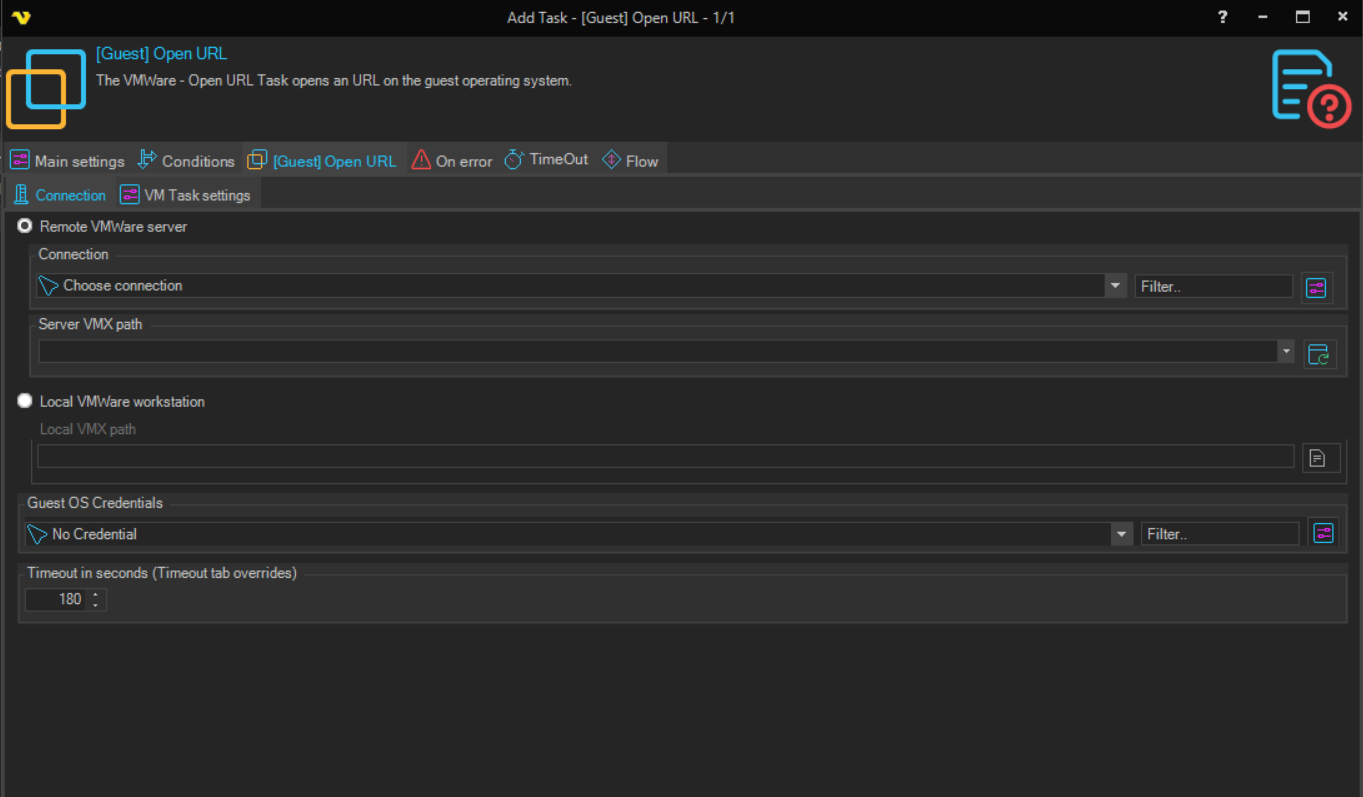The height and width of the screenshot is (797, 1363).
Task: Expand the Server VMX path dropdown
Action: [x=1286, y=352]
